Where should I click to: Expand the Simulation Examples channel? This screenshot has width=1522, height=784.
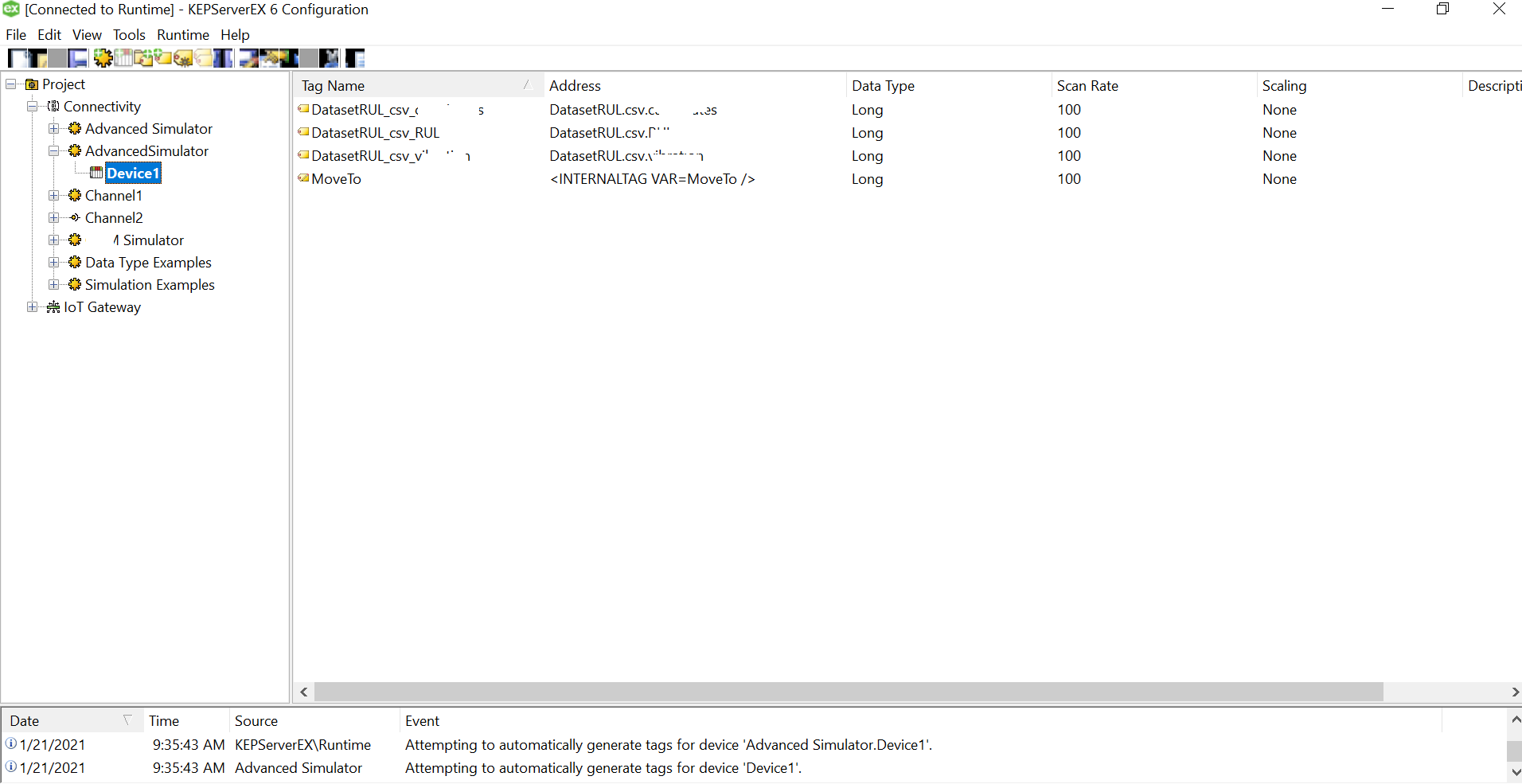click(x=53, y=285)
